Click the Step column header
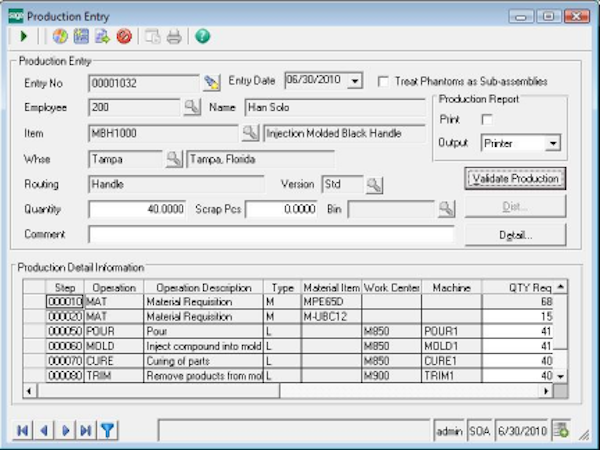Image resolution: width=600 pixels, height=450 pixels. (65, 287)
